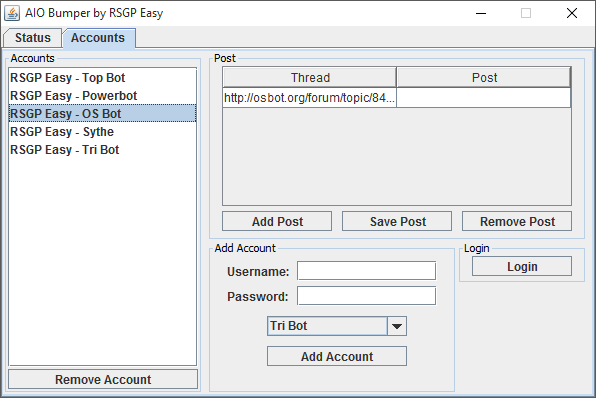Pick RSGP Easy - Sythe account
596x398 pixels.
pyautogui.click(x=102, y=132)
